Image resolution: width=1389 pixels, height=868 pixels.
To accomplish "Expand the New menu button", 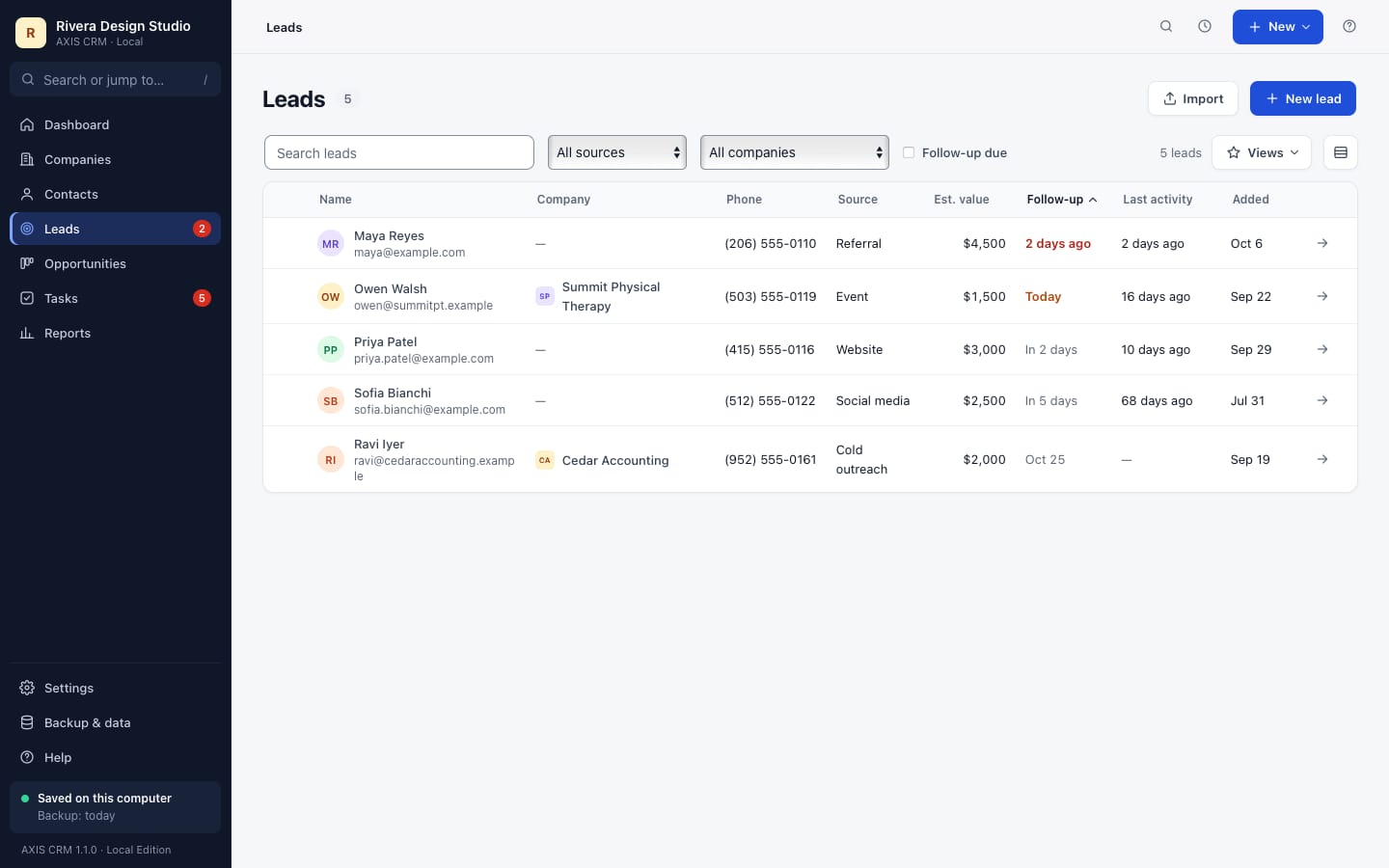I will (x=1278, y=27).
